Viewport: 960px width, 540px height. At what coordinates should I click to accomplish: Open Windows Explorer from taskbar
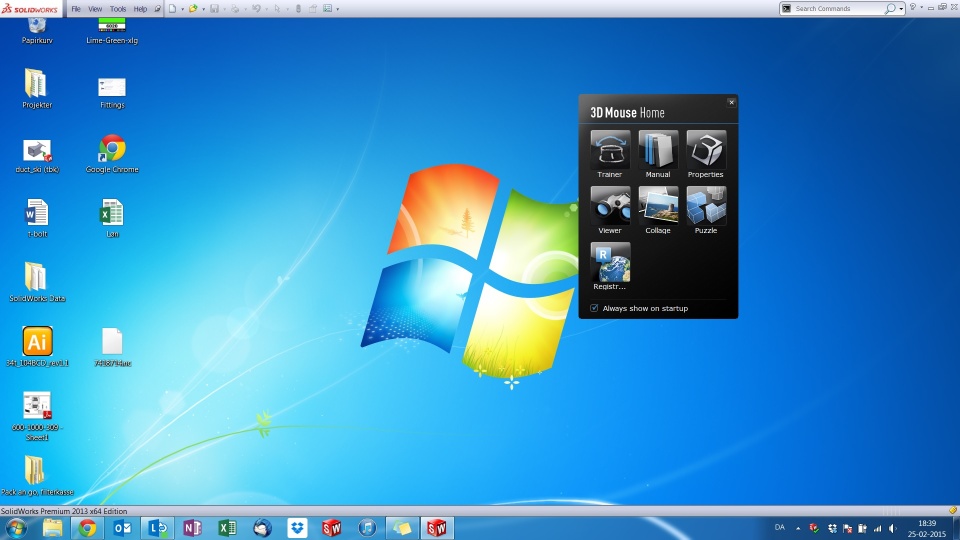[x=52, y=528]
